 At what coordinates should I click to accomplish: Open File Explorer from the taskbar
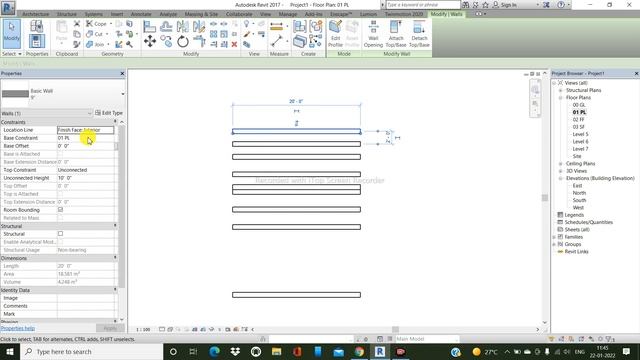click(276, 351)
